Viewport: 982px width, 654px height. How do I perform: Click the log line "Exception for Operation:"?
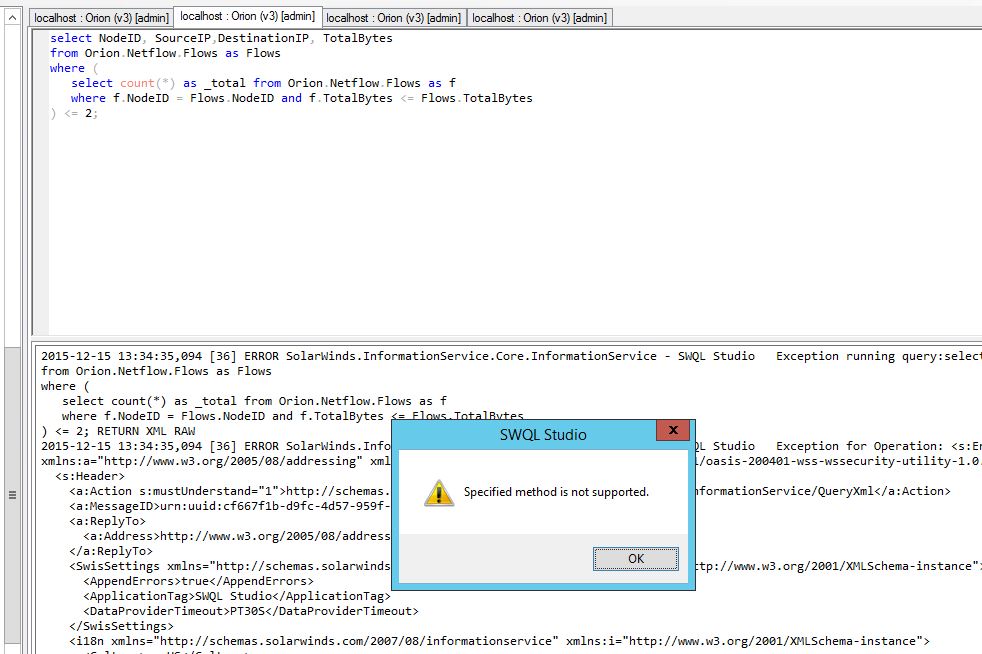point(859,446)
